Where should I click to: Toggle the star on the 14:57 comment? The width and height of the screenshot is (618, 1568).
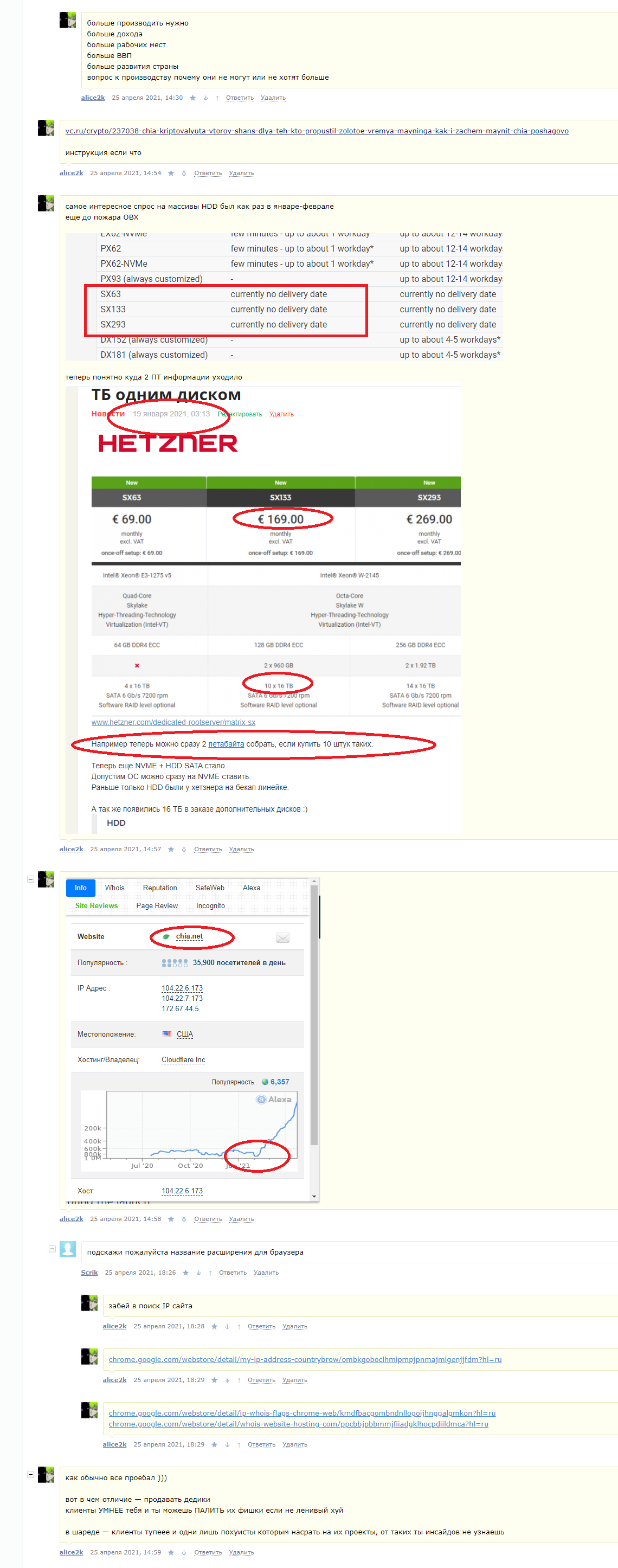[171, 849]
